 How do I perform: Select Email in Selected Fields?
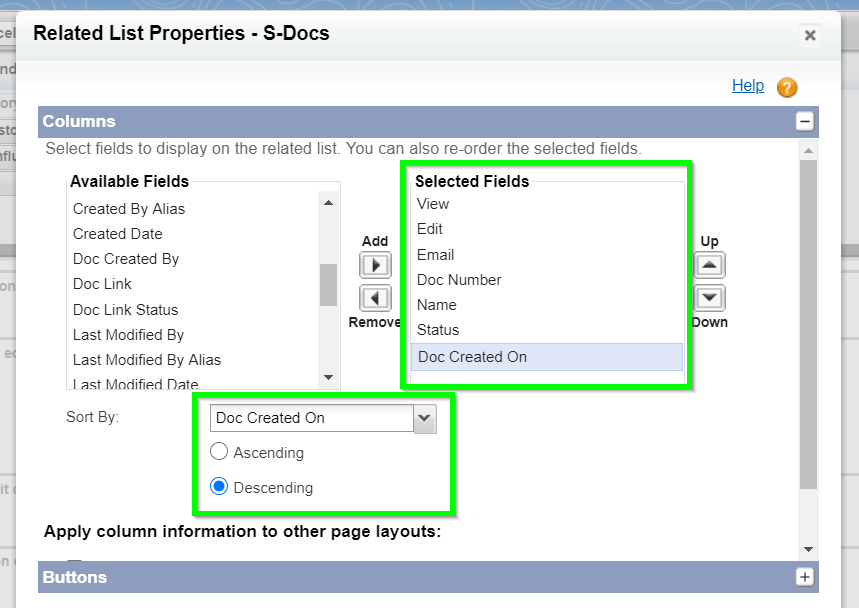pos(547,255)
